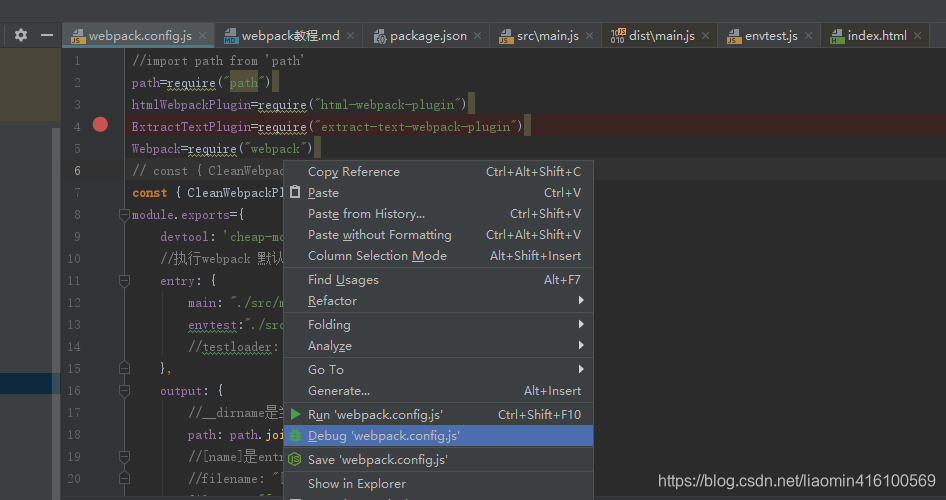Select Paste from History...
946x500 pixels.
439,214
